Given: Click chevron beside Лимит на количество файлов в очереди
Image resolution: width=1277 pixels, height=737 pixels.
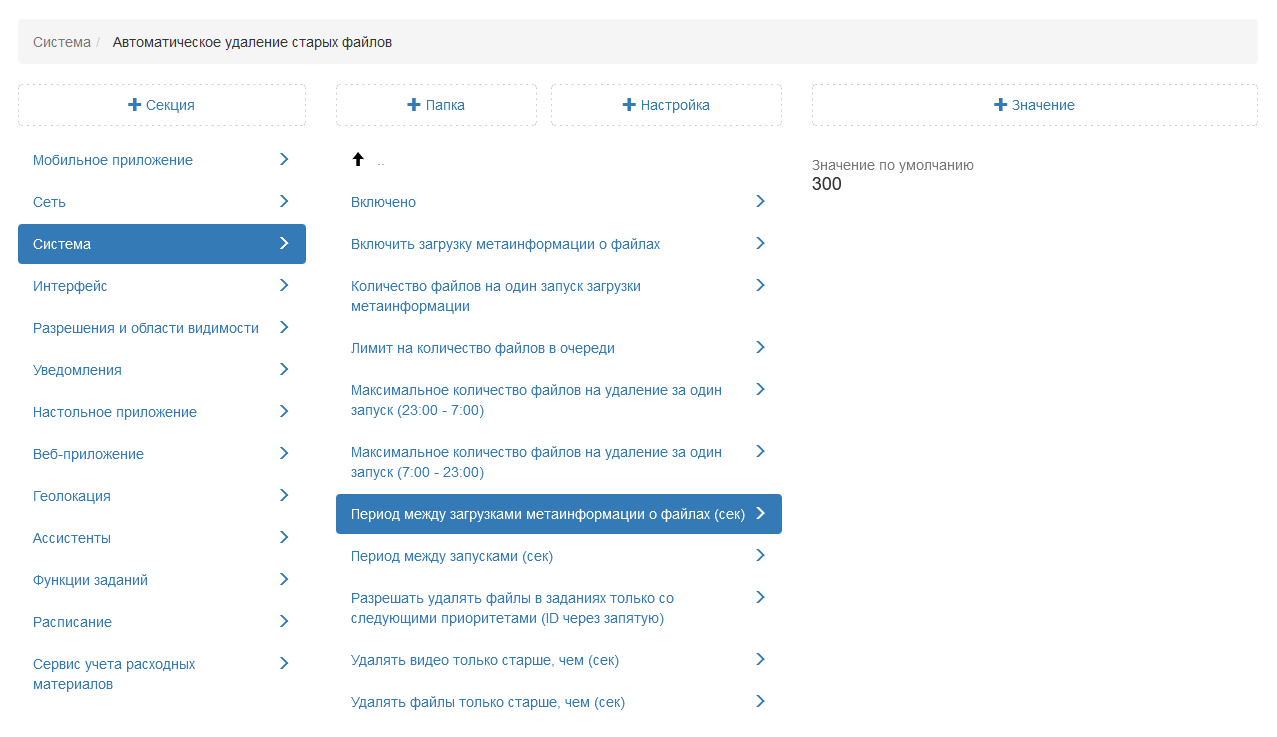Looking at the screenshot, I should coord(760,347).
